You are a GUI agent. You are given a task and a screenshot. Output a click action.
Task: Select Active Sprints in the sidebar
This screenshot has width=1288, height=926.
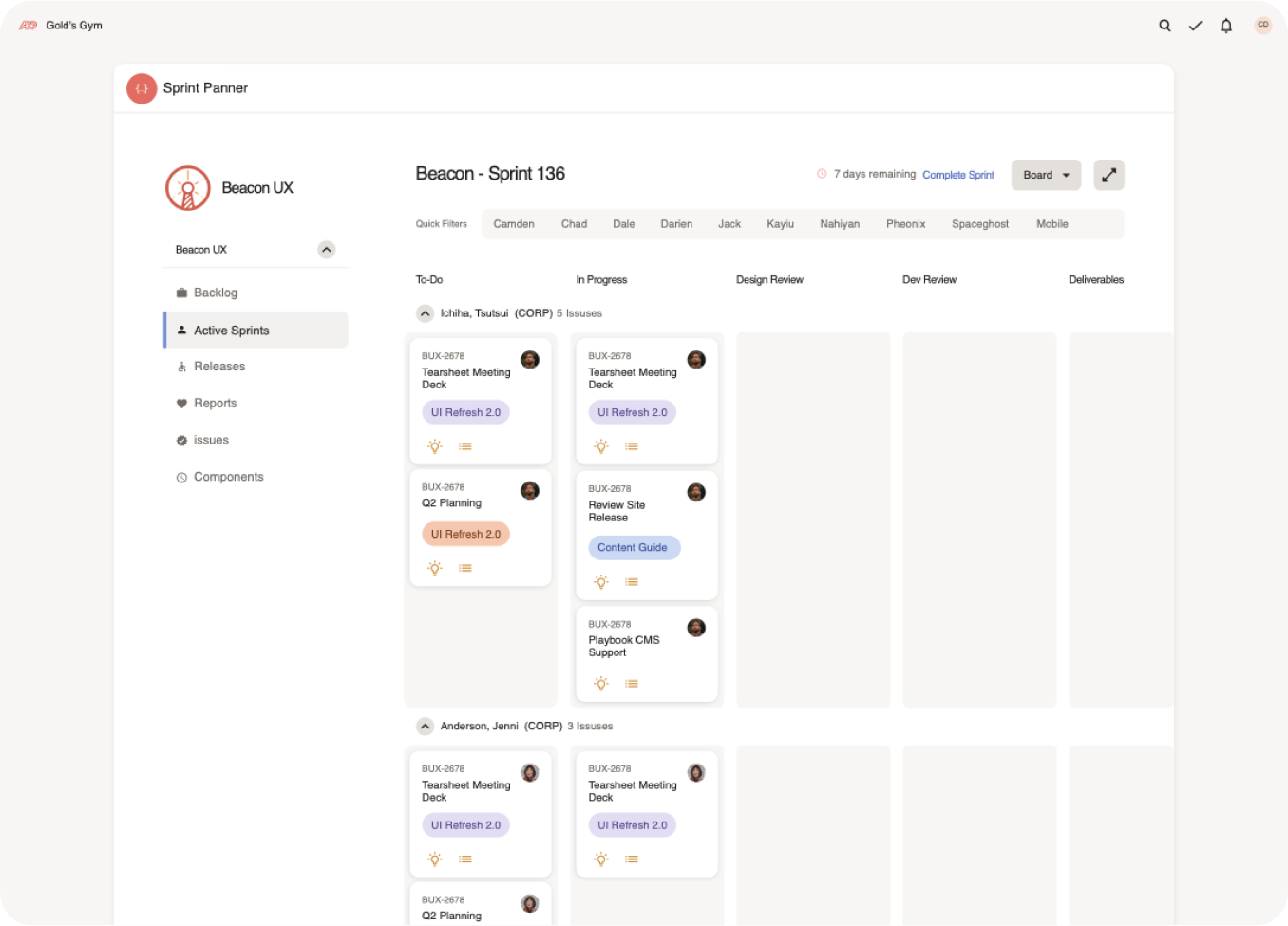click(233, 330)
